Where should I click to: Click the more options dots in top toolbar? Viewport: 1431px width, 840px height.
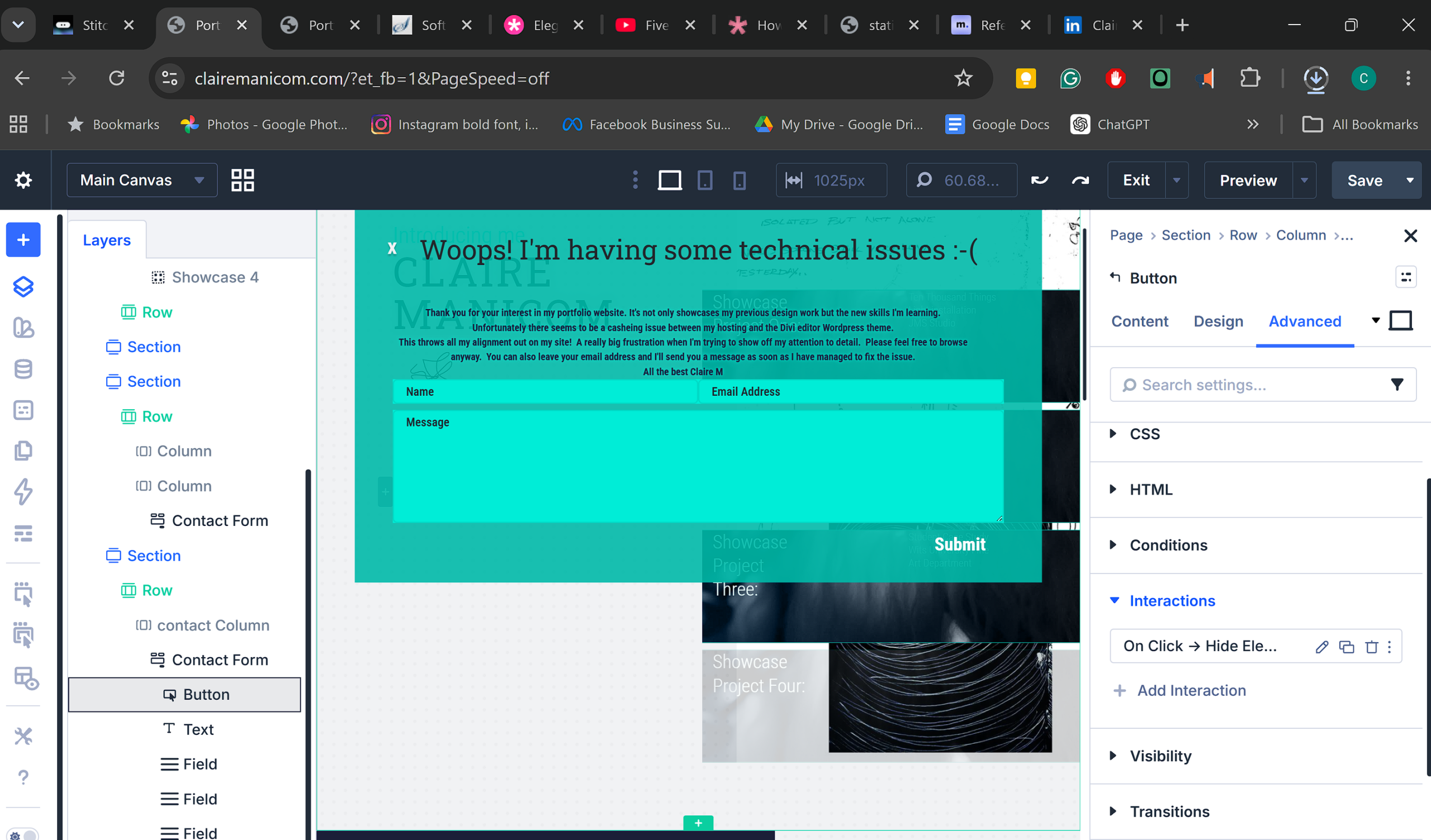coord(636,181)
